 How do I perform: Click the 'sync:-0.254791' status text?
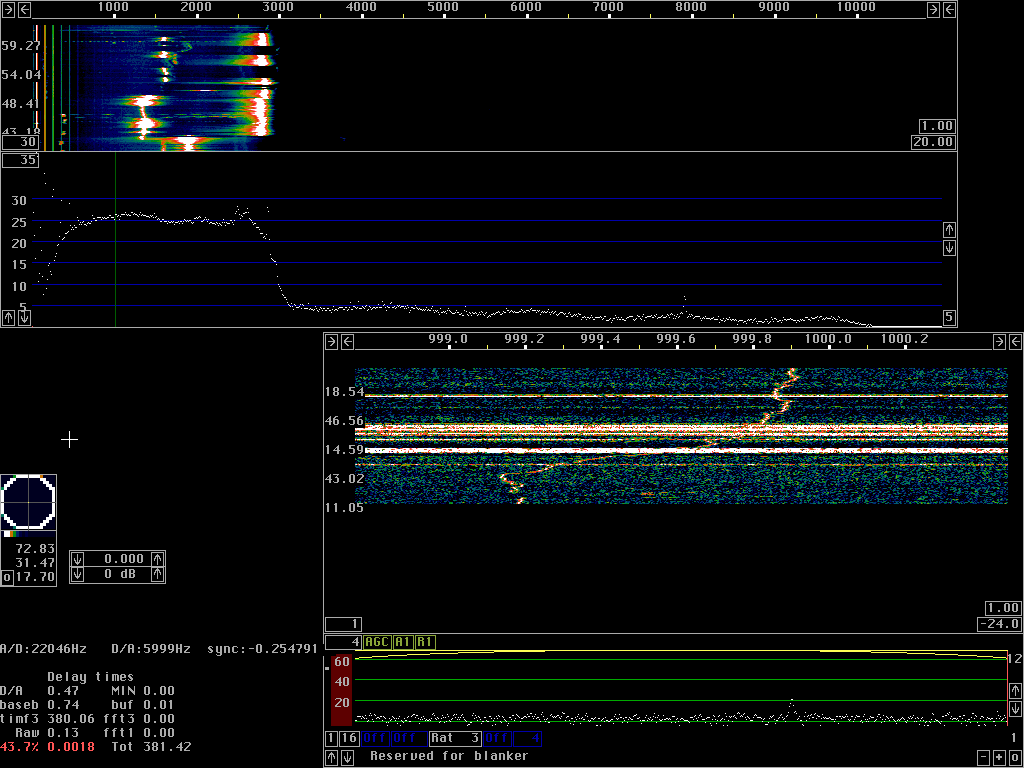(x=263, y=648)
